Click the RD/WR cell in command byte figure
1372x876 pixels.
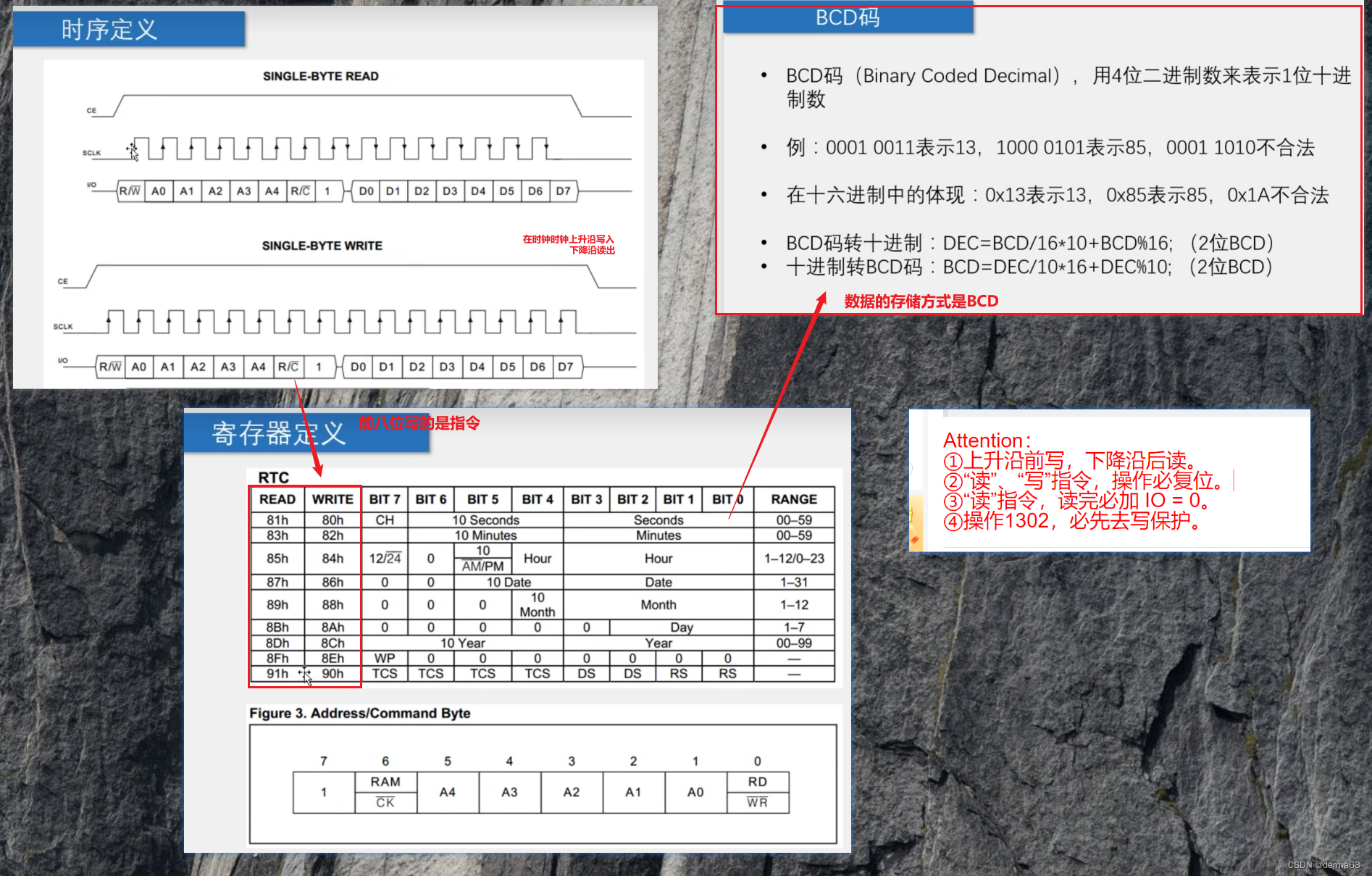point(758,792)
